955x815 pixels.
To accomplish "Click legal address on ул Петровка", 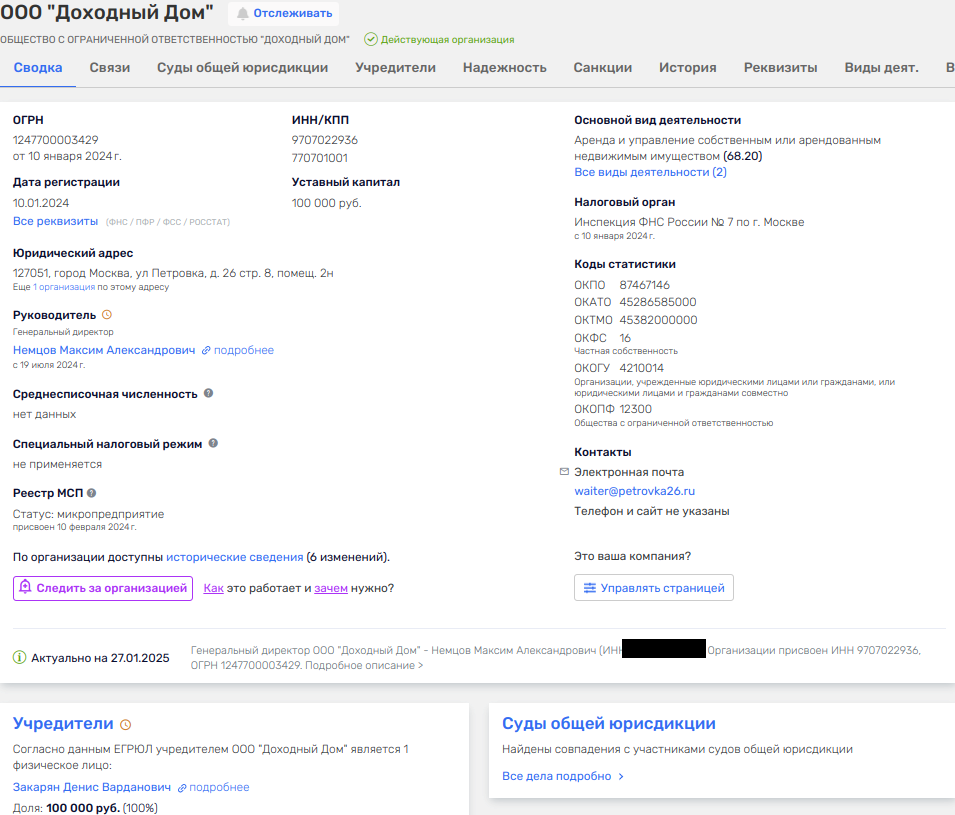I will (x=173, y=273).
